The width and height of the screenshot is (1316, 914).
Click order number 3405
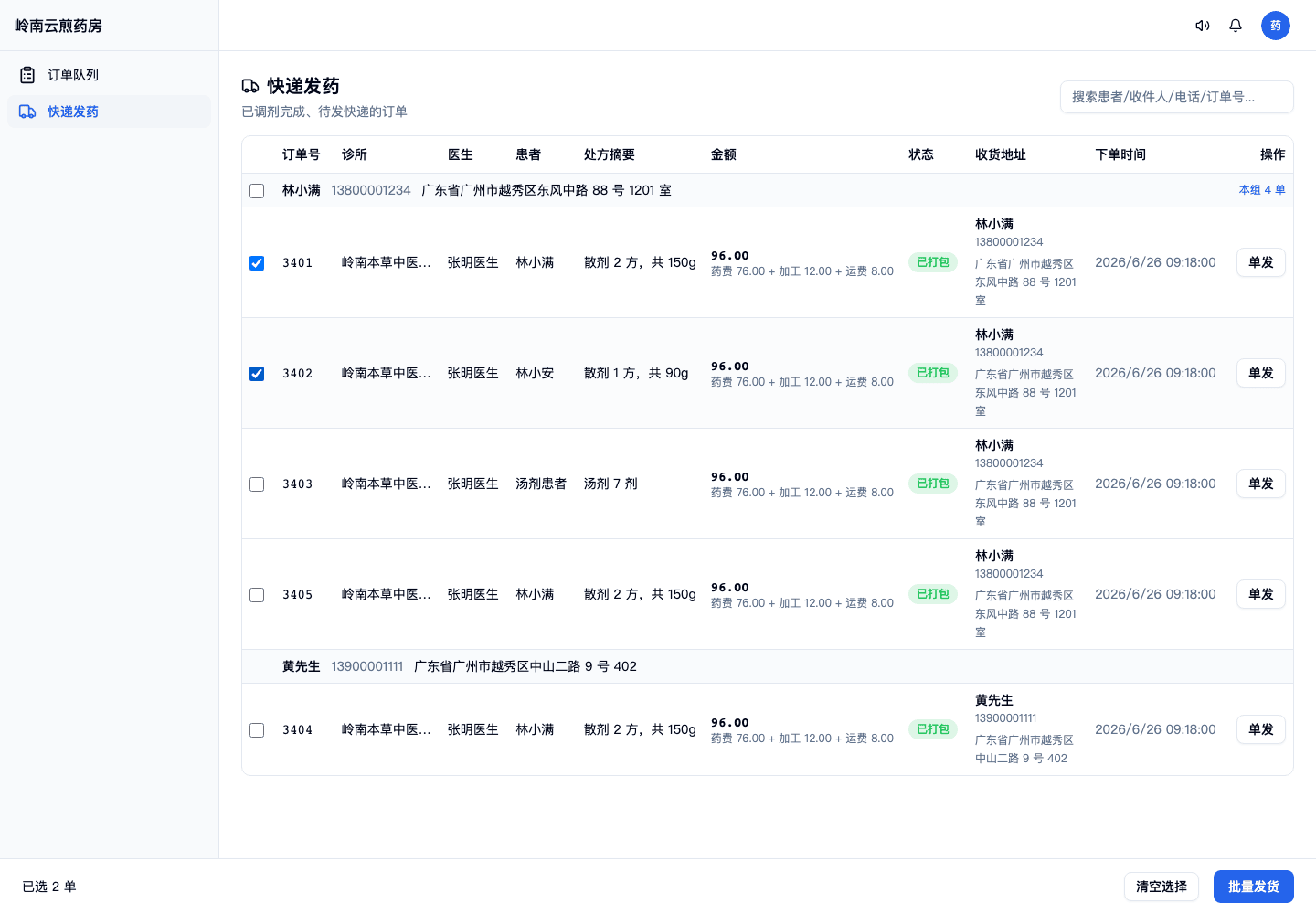tap(298, 595)
